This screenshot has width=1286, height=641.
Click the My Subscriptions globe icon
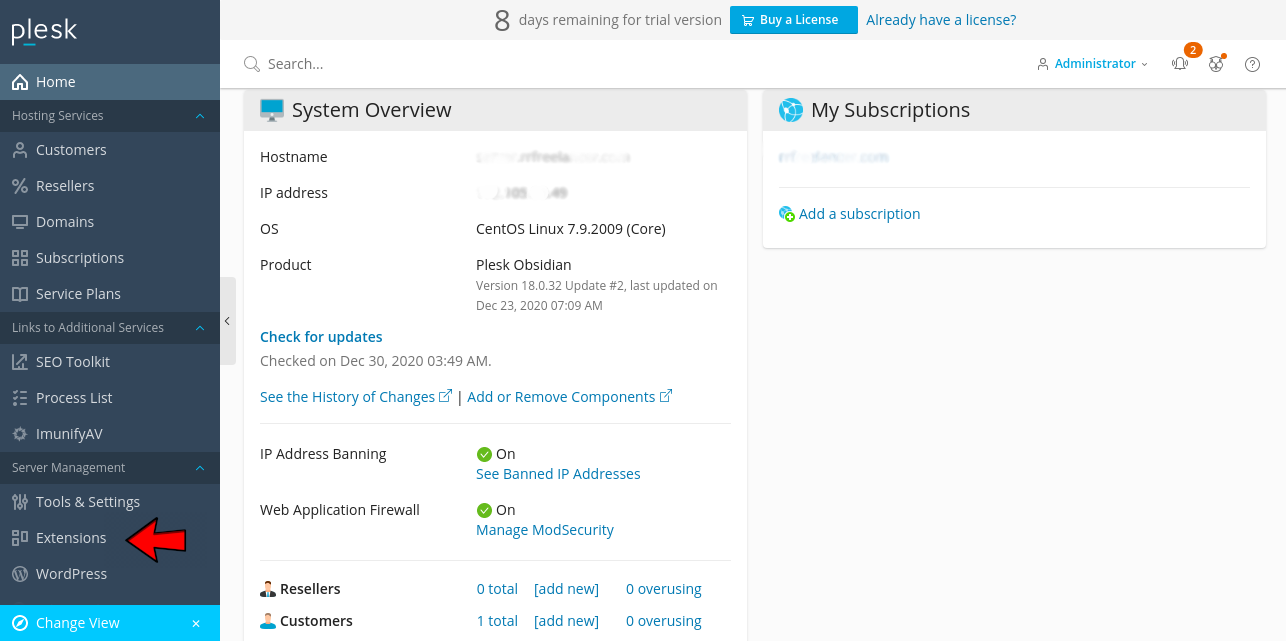click(x=791, y=110)
